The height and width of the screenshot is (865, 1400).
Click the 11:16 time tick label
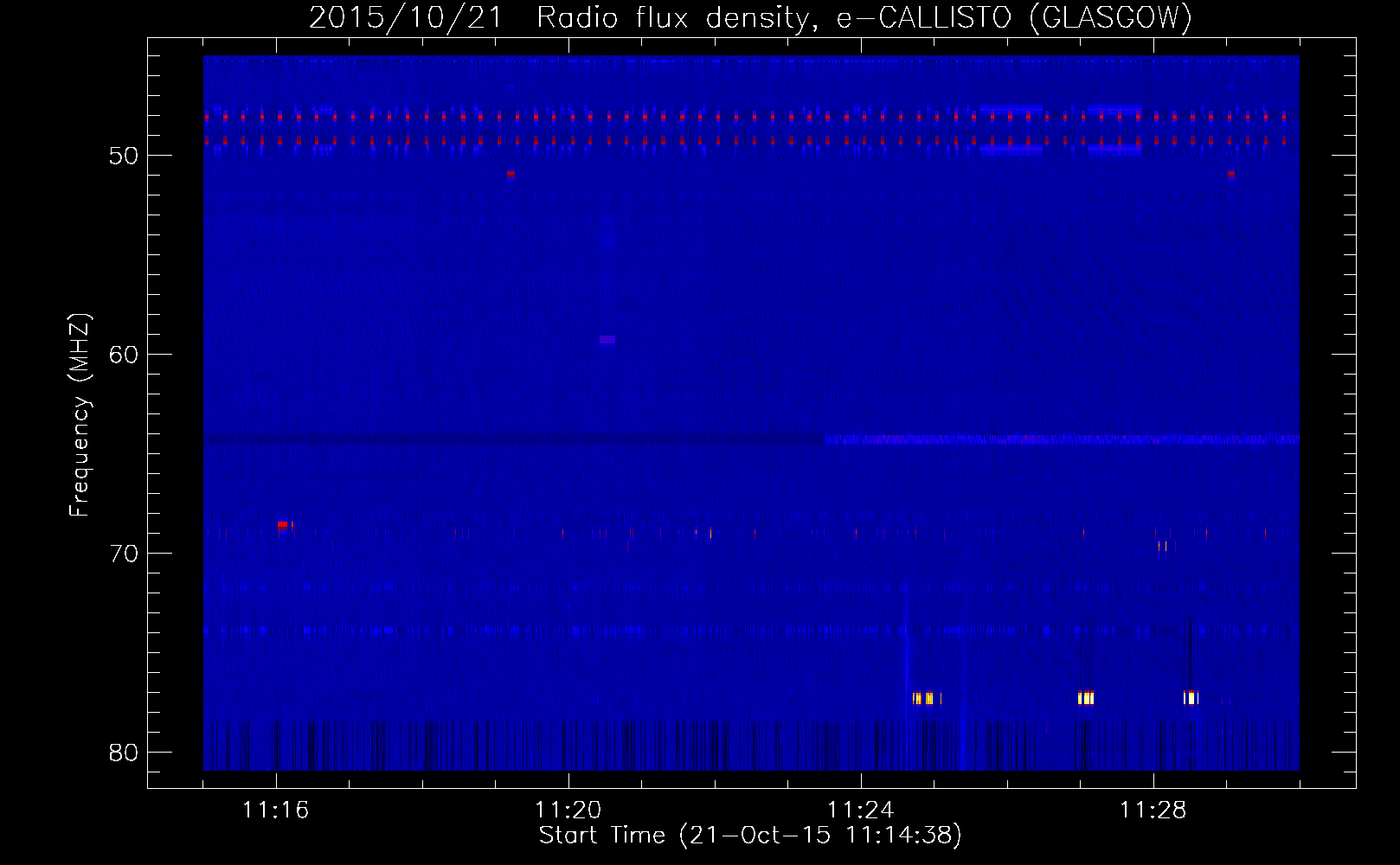click(x=275, y=810)
